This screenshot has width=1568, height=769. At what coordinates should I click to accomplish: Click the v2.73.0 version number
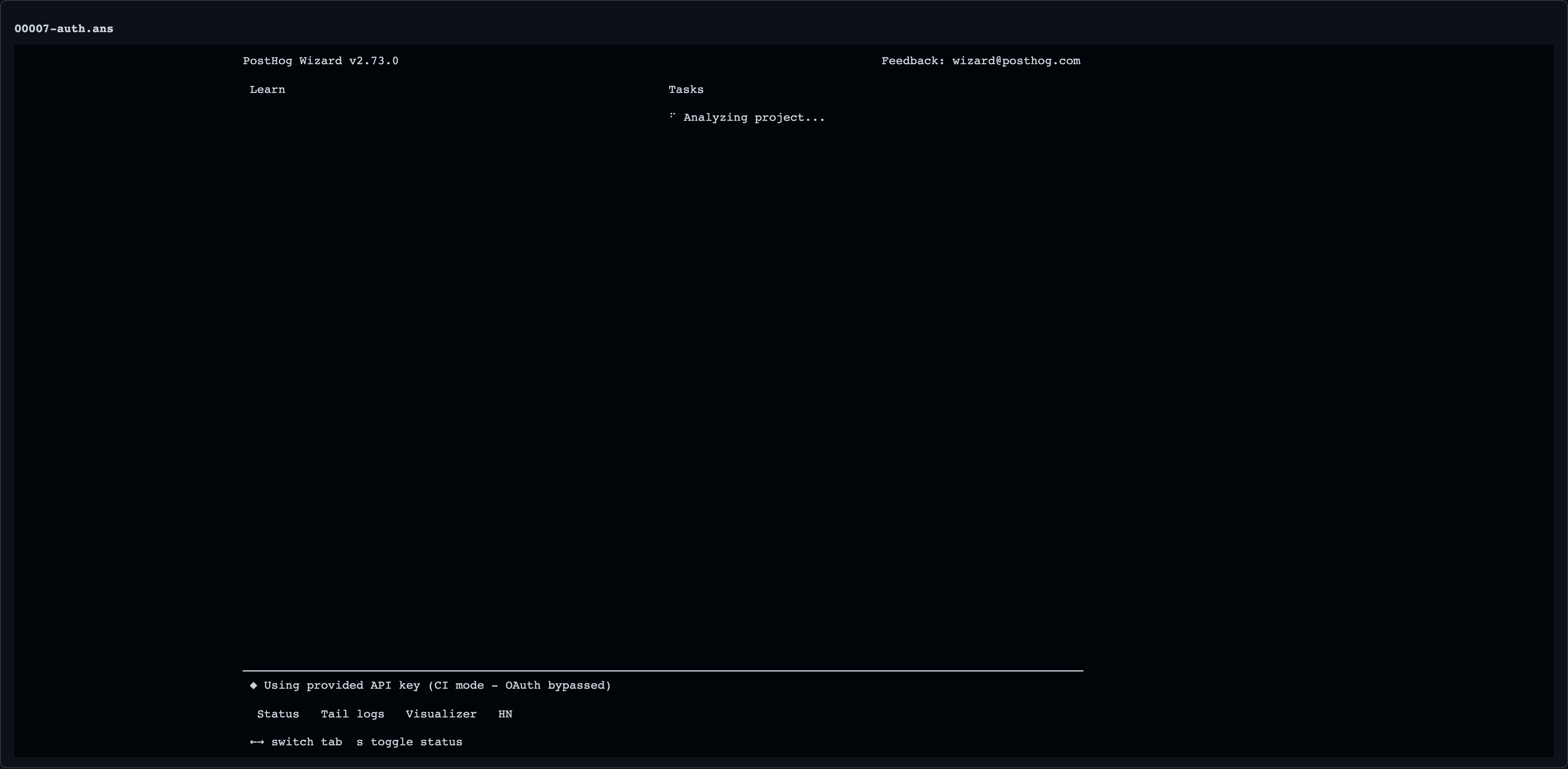pos(374,61)
